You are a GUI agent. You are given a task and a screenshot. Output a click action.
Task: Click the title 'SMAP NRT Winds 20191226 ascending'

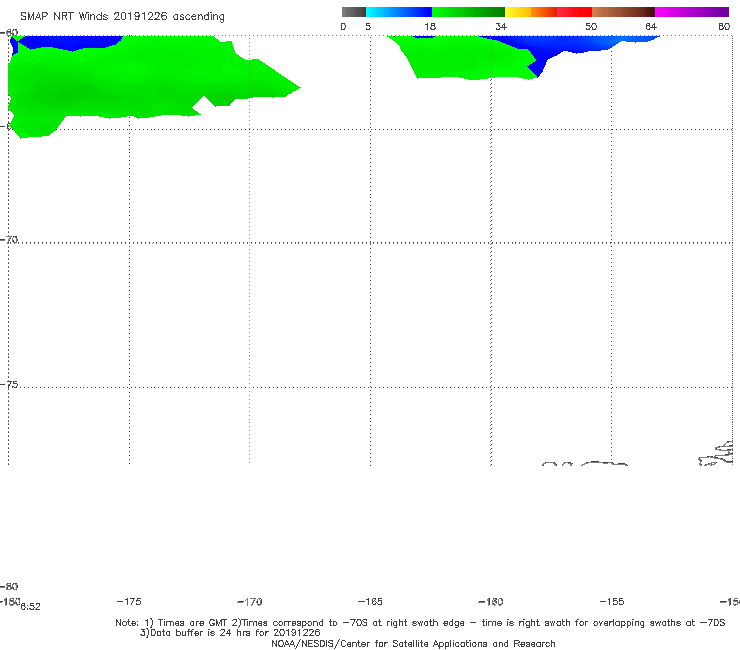point(122,17)
